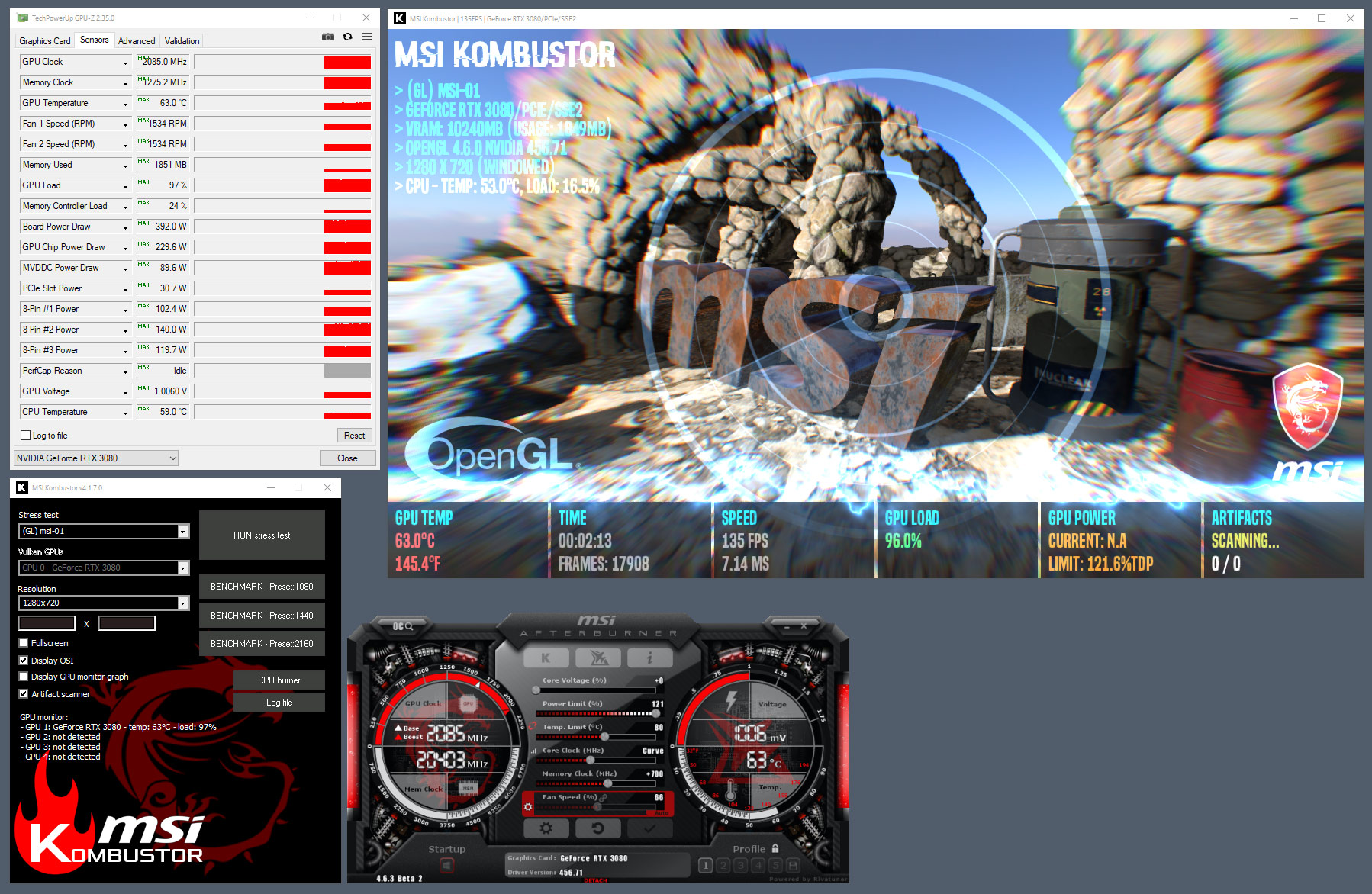This screenshot has height=894, width=1372.
Task: Save profile with the Afterburner floppy icon
Action: point(793,865)
